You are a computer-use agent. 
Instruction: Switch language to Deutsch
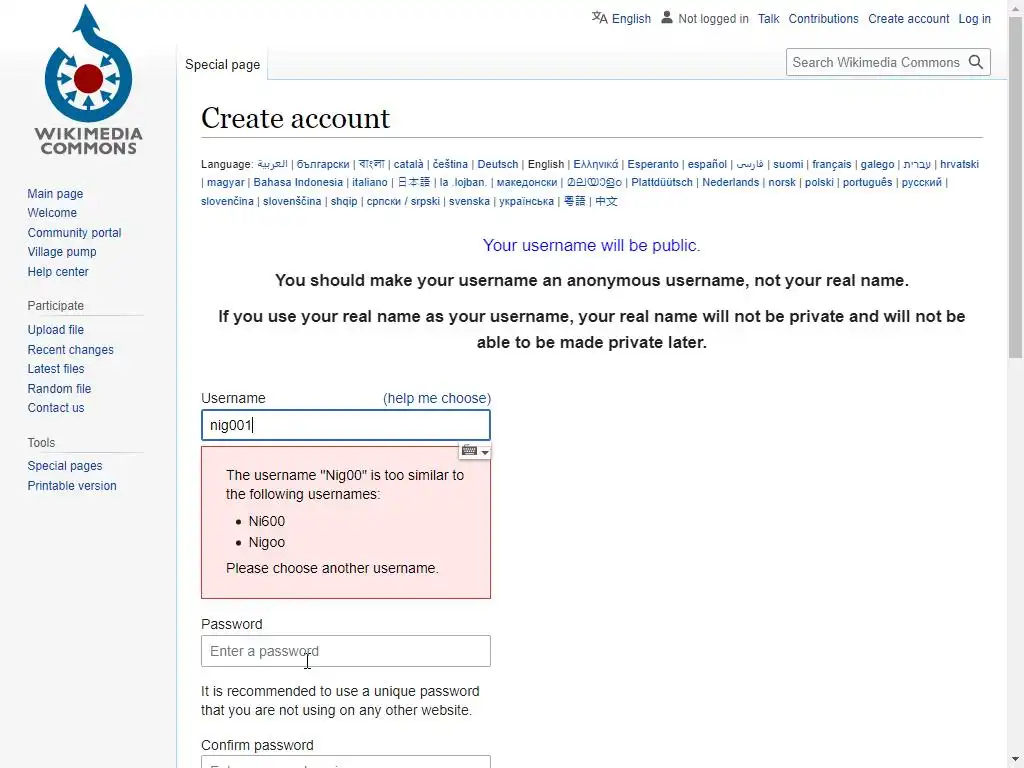coord(498,164)
